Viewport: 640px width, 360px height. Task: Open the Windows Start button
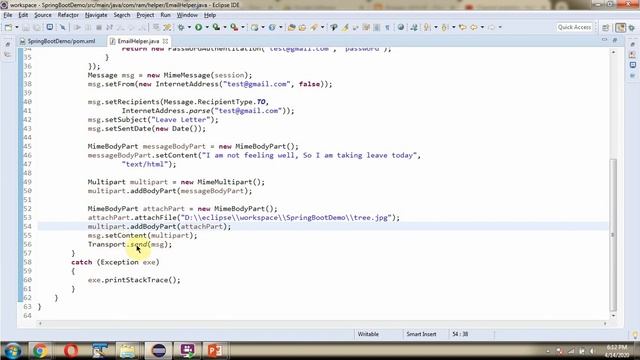(x=13, y=351)
